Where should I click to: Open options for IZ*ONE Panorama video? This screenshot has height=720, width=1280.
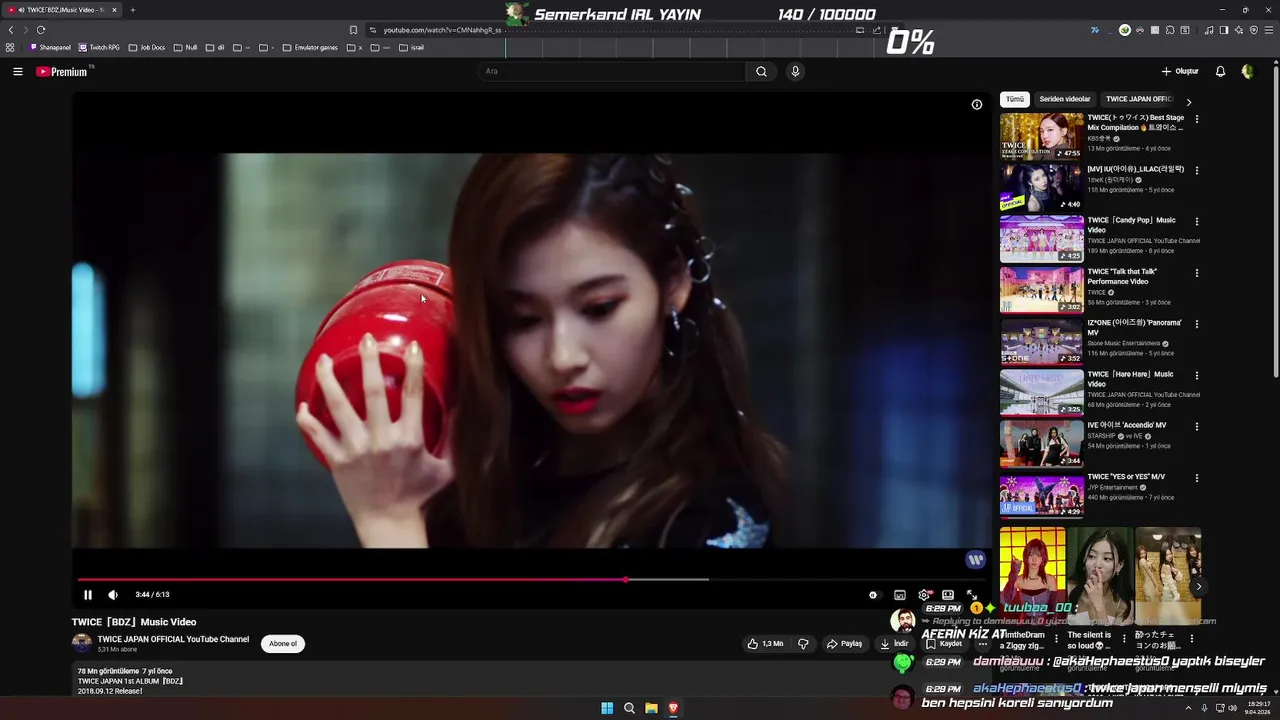pos(1197,324)
